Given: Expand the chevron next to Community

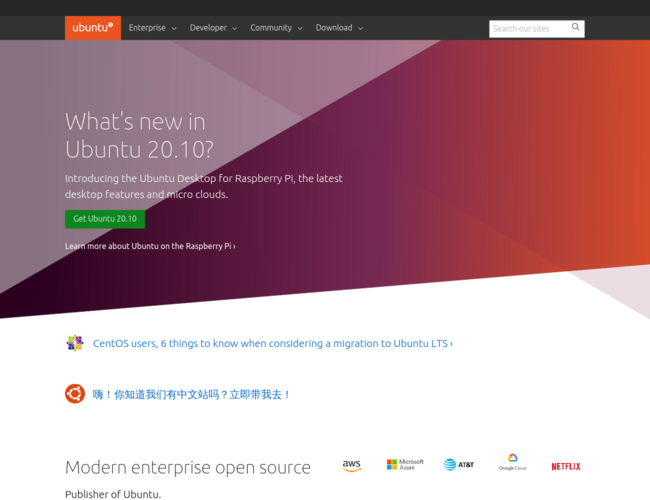Looking at the screenshot, I should coord(300,29).
